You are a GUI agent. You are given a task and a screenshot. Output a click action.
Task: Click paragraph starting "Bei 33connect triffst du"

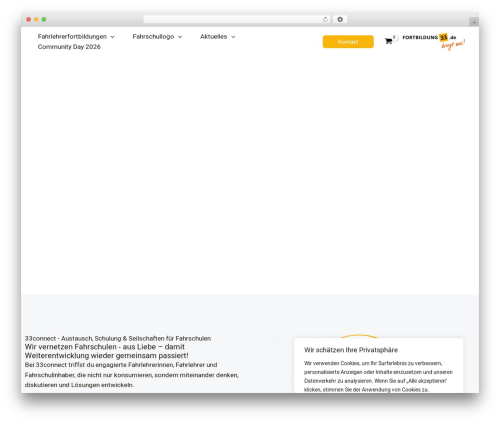(x=132, y=375)
